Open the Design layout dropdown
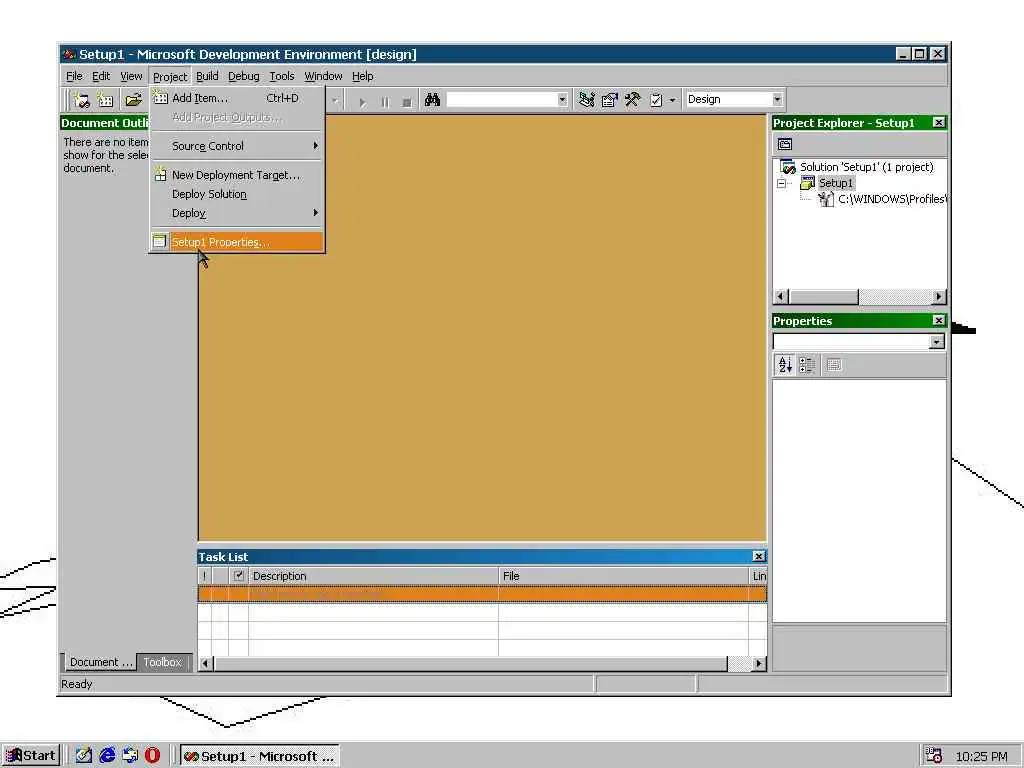Viewport: 1024px width, 768px height. [777, 99]
